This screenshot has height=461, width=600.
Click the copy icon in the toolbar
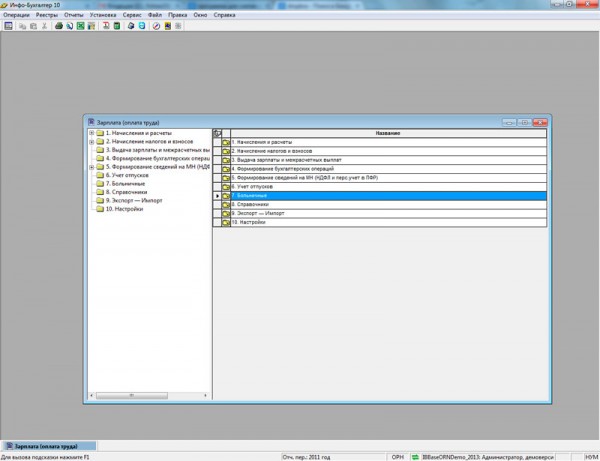pos(21,25)
